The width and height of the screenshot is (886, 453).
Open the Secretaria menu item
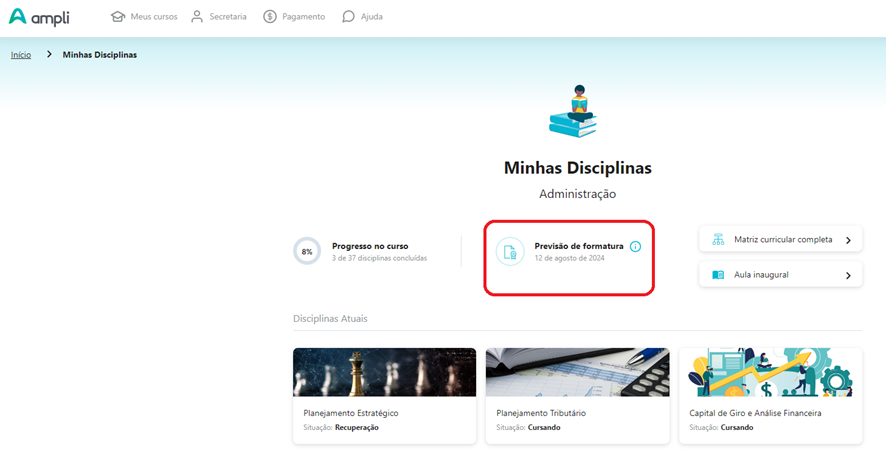coord(219,16)
